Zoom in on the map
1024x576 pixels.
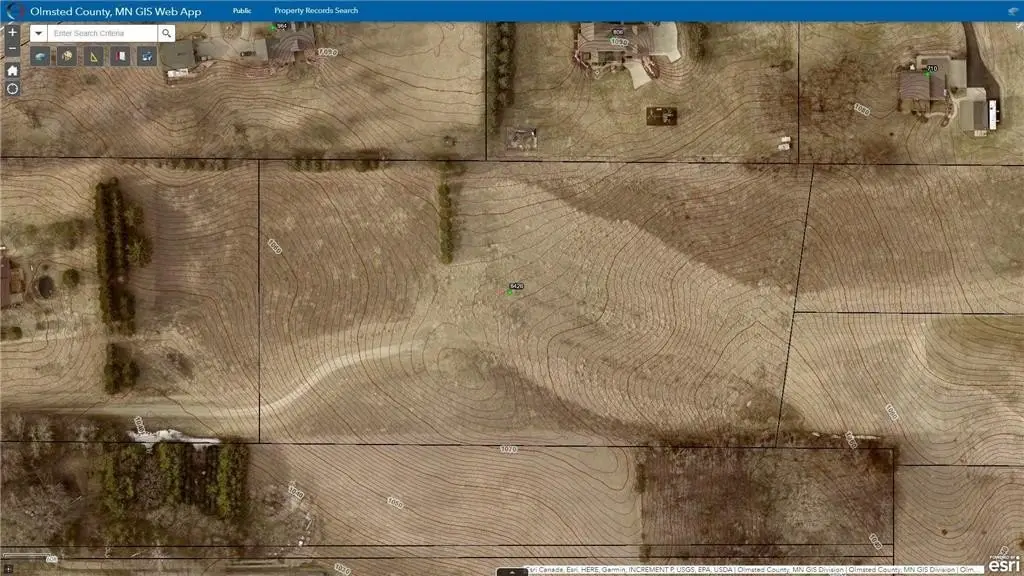12,32
